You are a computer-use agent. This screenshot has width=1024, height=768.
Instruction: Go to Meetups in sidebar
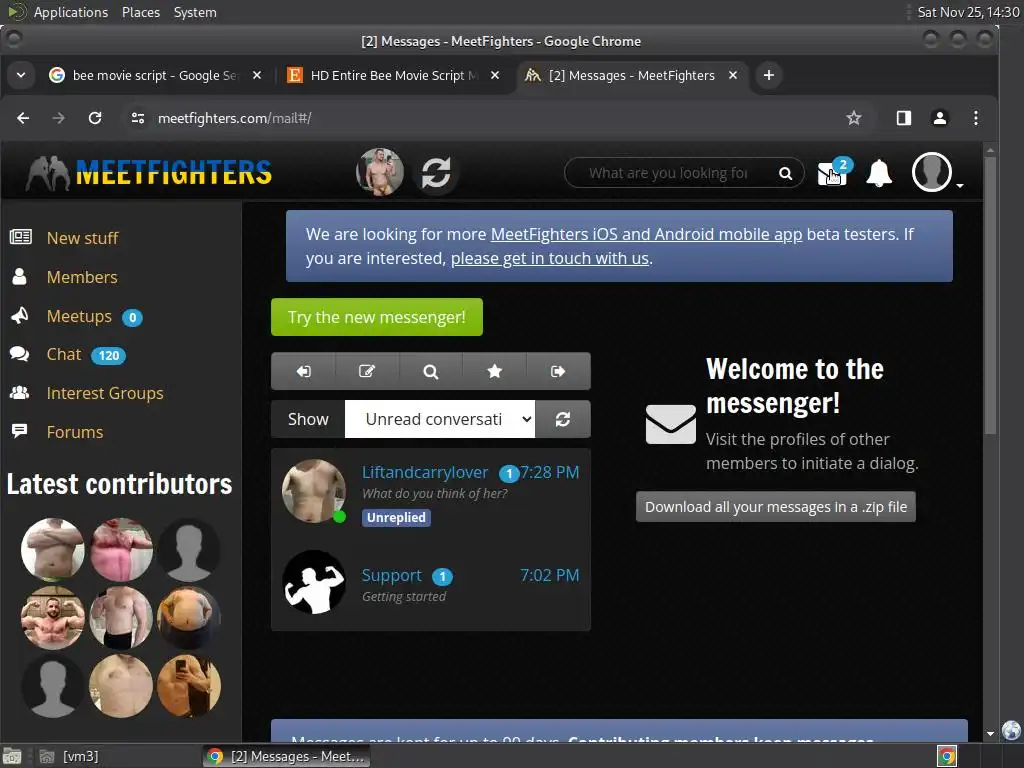pyautogui.click(x=79, y=317)
